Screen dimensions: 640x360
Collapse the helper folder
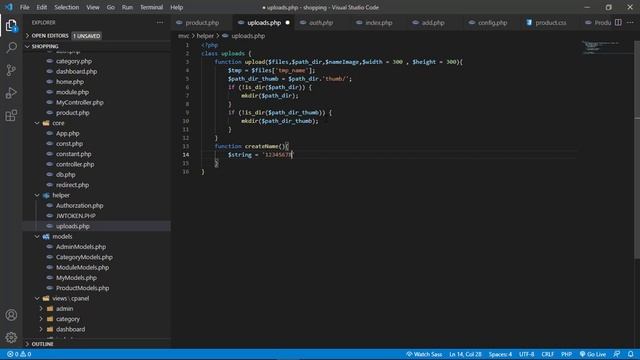pyautogui.click(x=61, y=195)
